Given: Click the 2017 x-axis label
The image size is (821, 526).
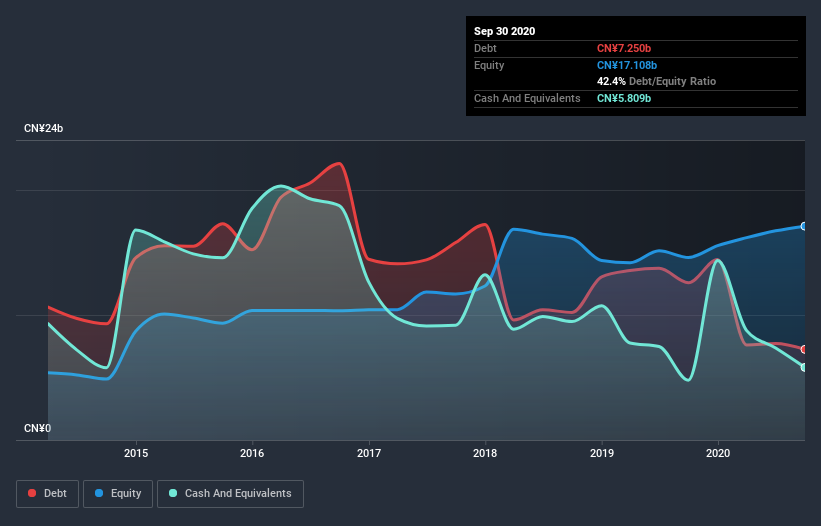Looking at the screenshot, I should (369, 453).
